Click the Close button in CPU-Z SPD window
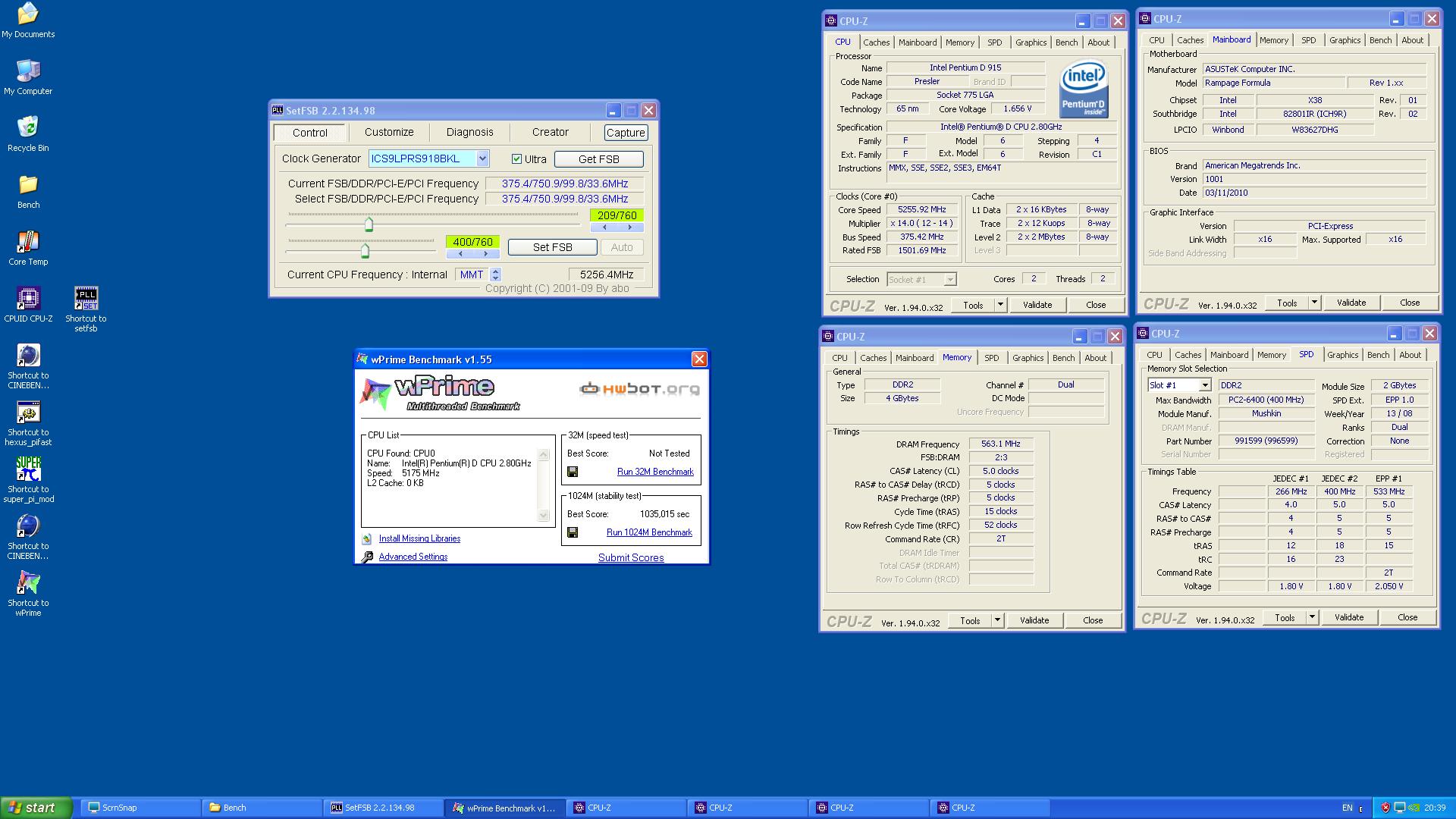This screenshot has width=1456, height=819. 1407,617
